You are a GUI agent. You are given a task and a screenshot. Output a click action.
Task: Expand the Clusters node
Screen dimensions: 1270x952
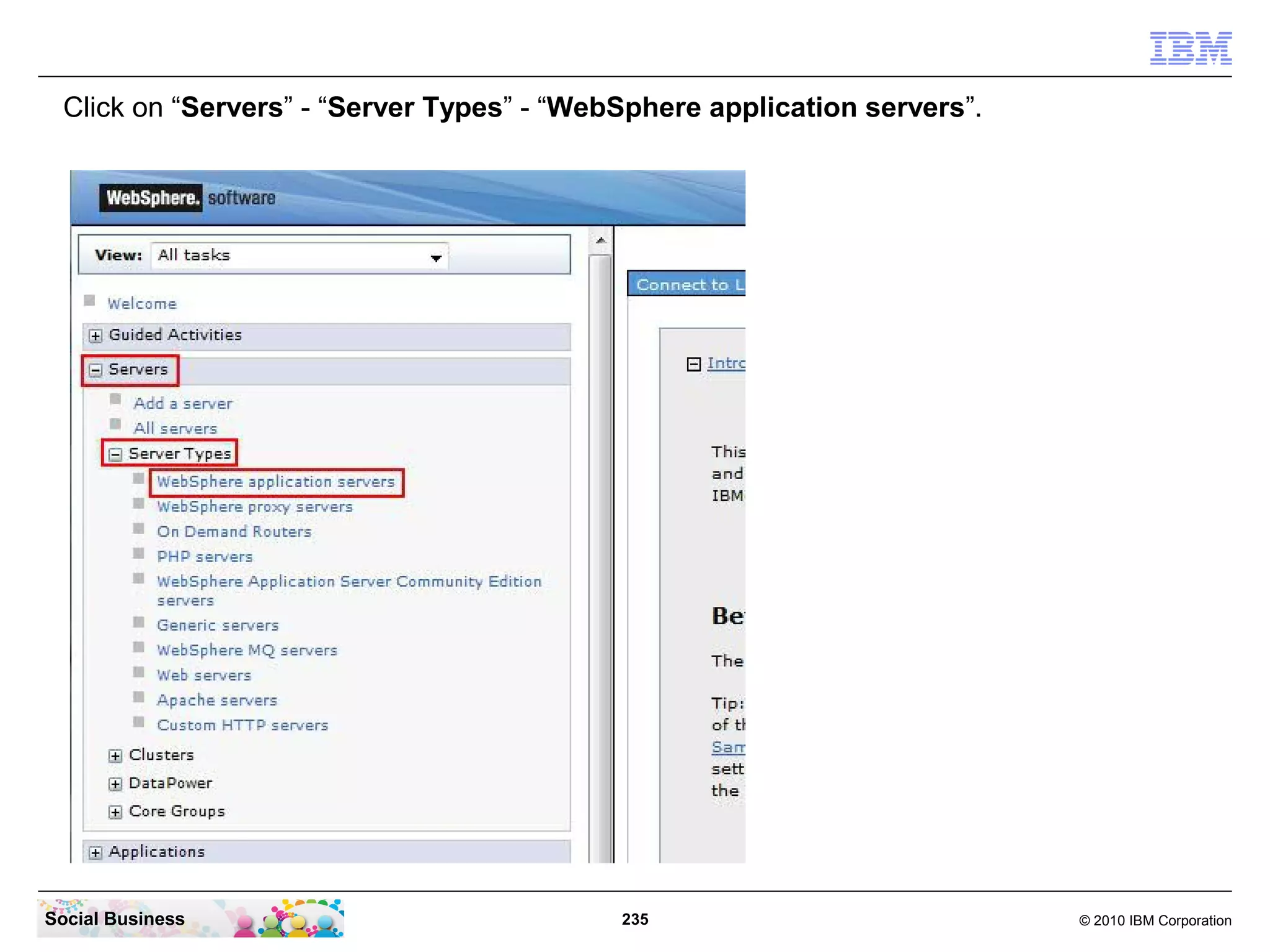click(115, 756)
